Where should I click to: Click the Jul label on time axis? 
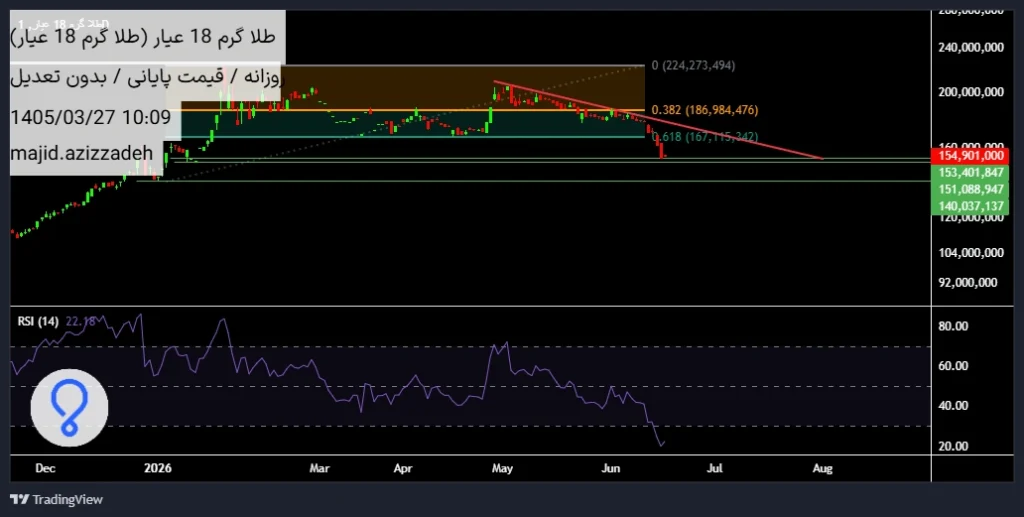716,469
